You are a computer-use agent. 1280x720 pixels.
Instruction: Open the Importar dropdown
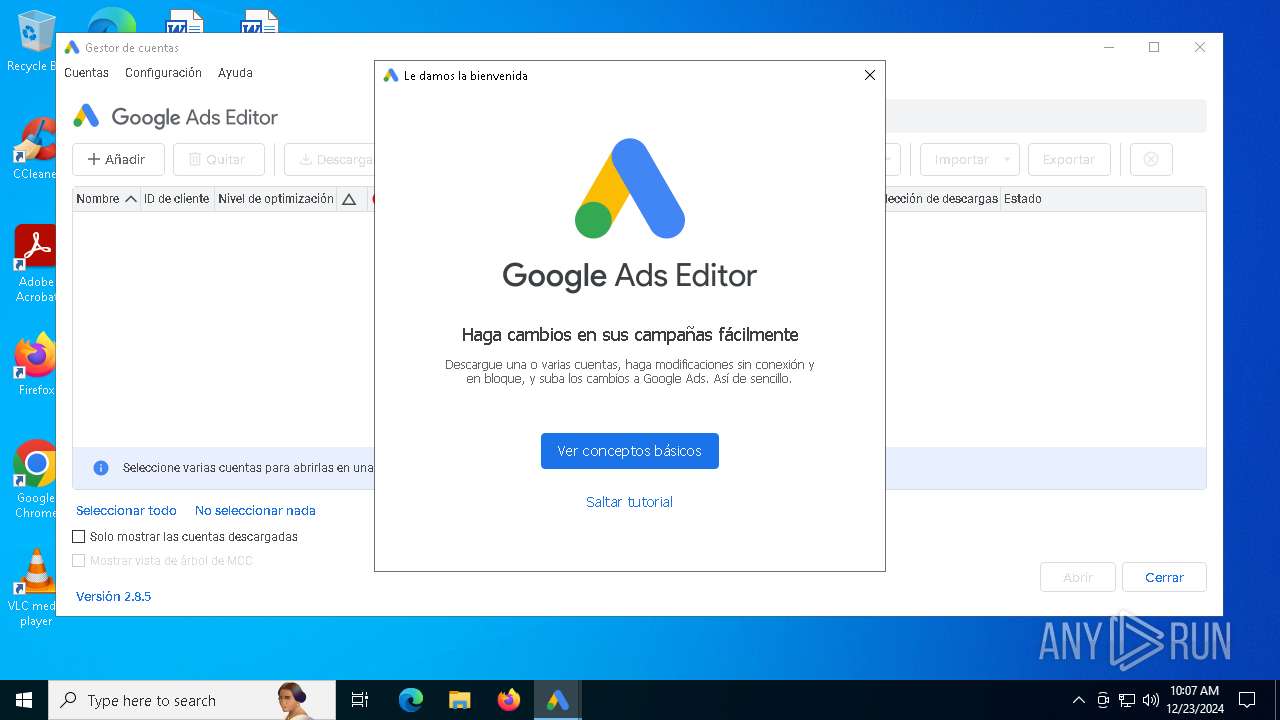(x=969, y=159)
